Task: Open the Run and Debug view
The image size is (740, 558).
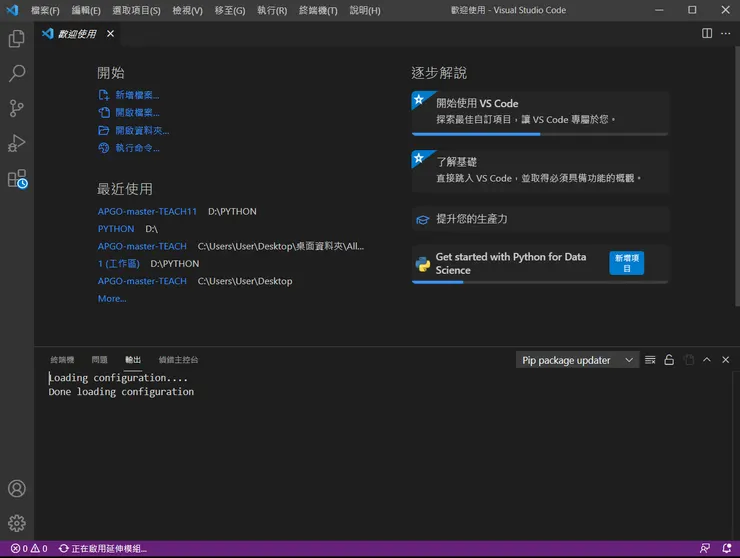Action: click(17, 143)
